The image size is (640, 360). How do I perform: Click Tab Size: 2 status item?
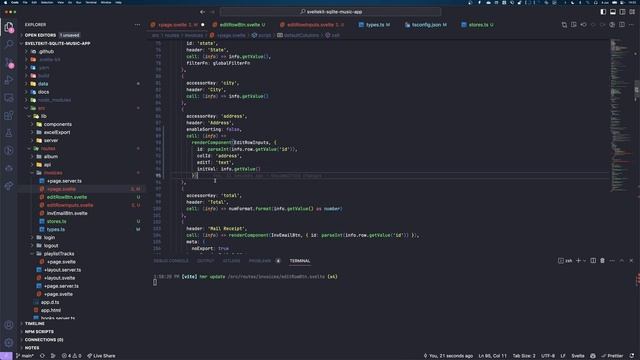pyautogui.click(x=524, y=356)
